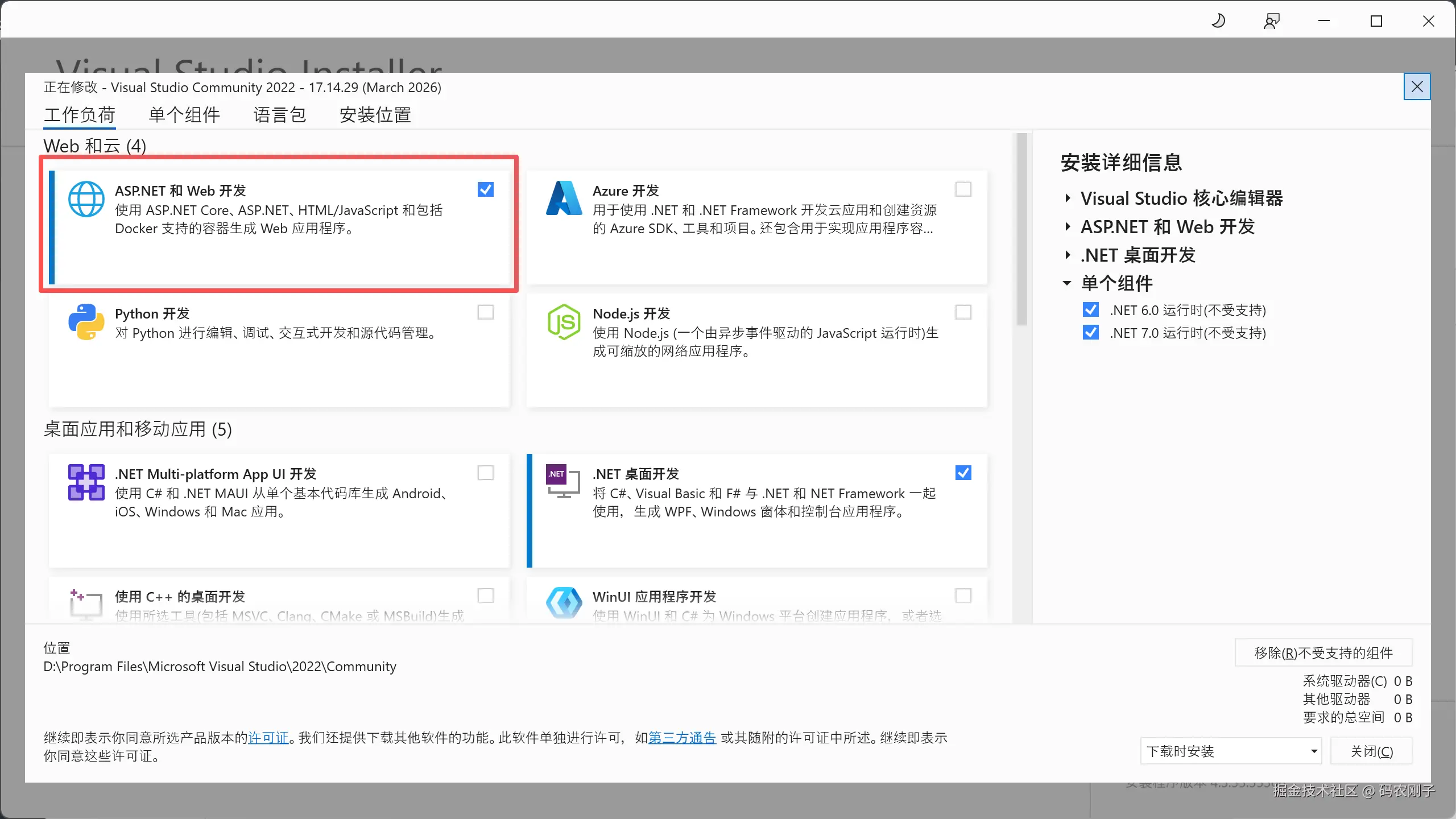Click the 关闭(C) button

tap(1372, 751)
